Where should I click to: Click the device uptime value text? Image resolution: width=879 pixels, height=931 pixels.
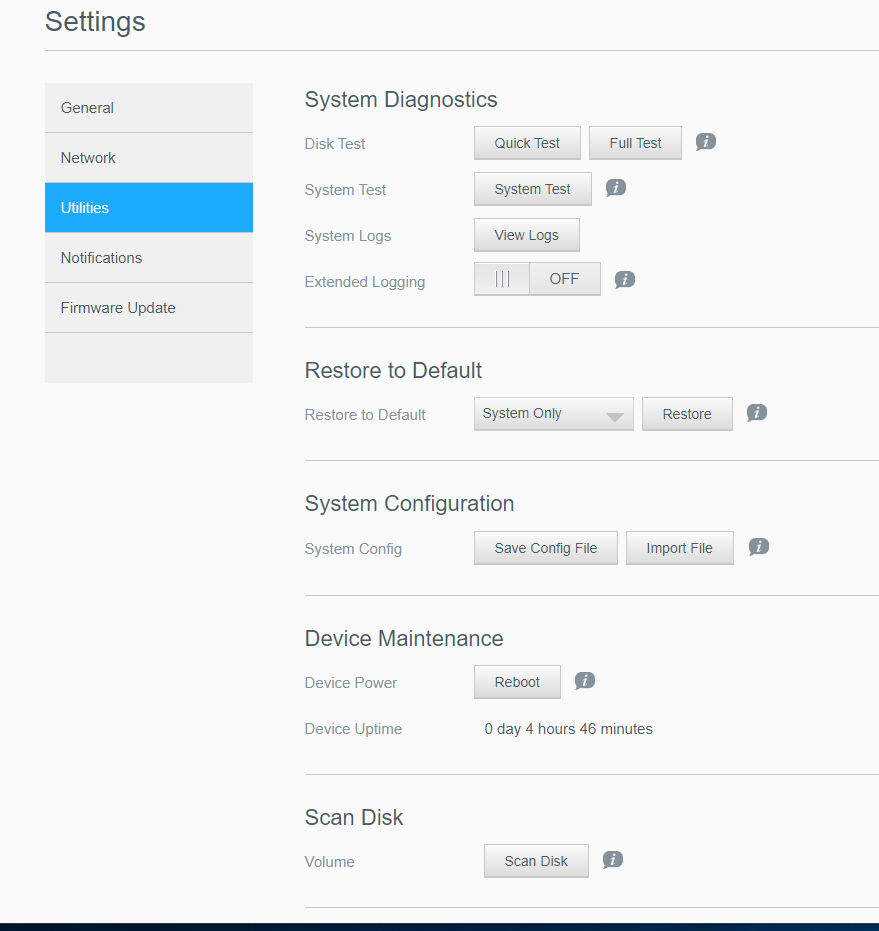[568, 729]
